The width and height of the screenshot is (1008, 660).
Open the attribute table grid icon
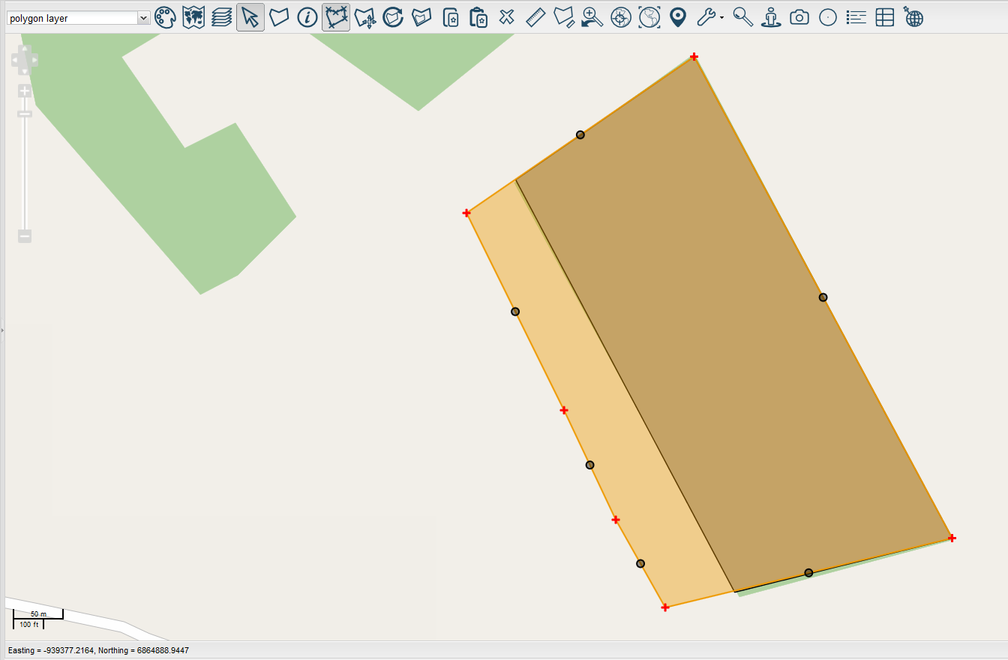tap(885, 17)
